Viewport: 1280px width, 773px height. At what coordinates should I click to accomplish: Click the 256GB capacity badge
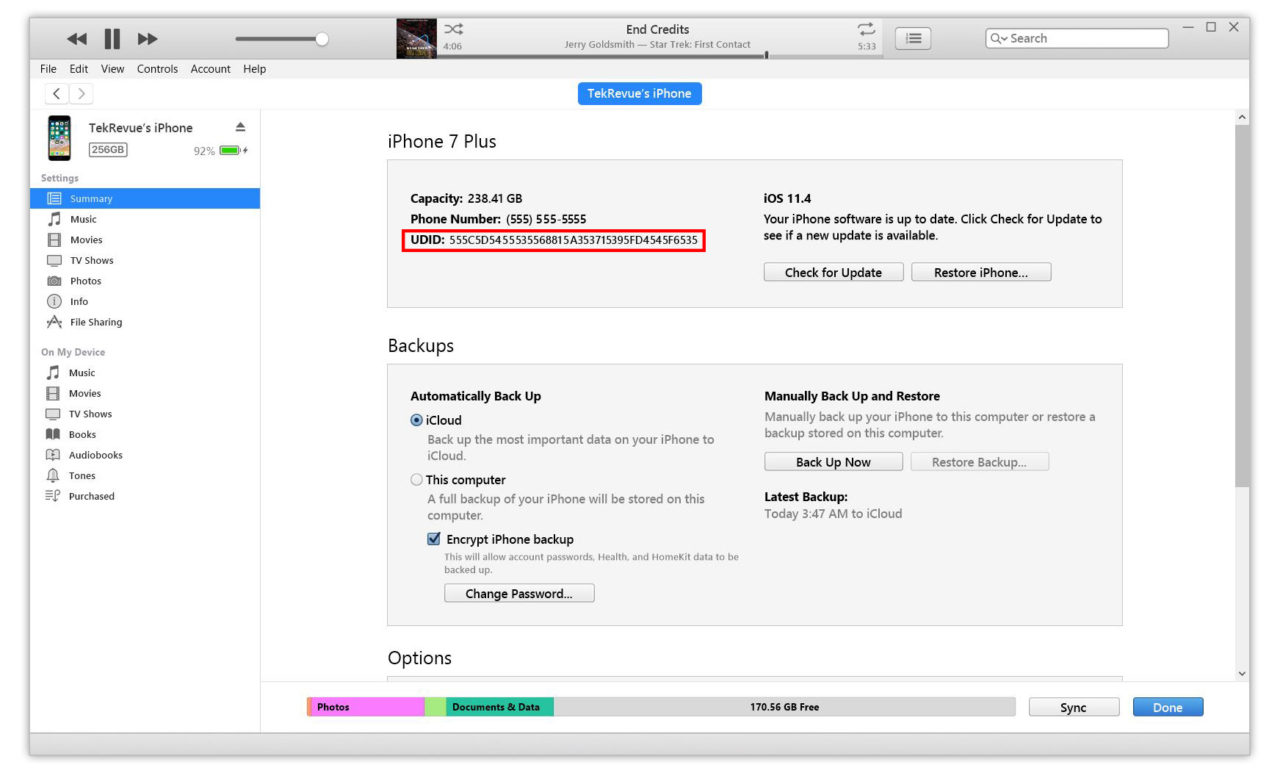click(108, 150)
